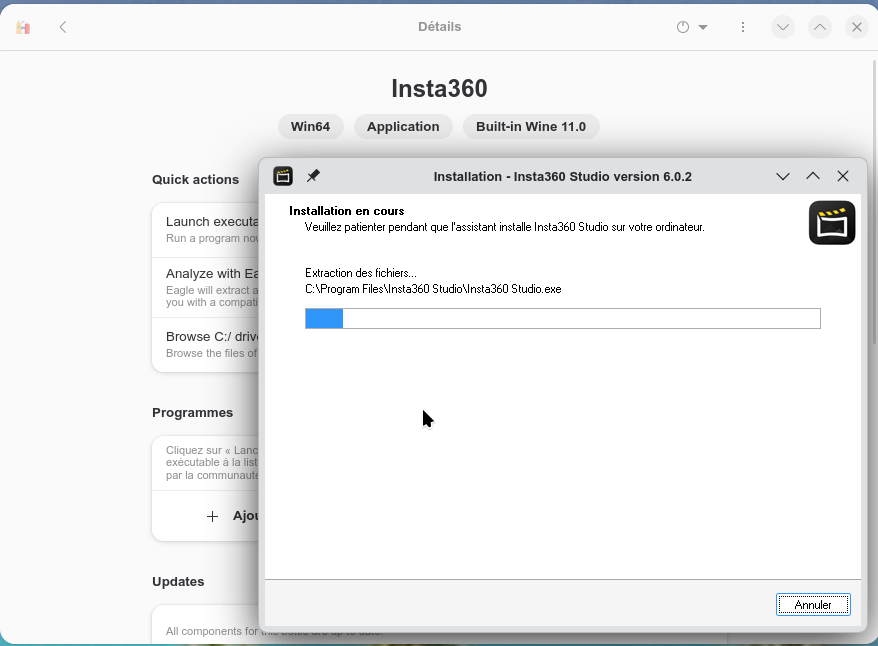Open the power options icon in Détails header

pos(683,27)
